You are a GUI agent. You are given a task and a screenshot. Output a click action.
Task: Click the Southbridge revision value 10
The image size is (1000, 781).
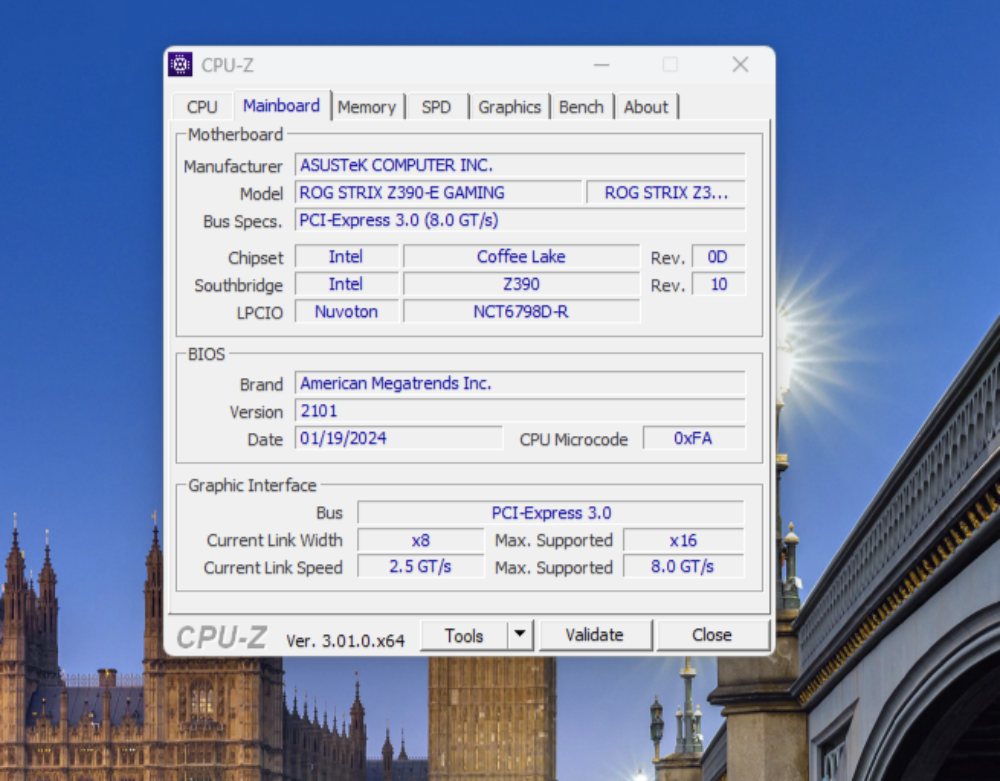(718, 284)
